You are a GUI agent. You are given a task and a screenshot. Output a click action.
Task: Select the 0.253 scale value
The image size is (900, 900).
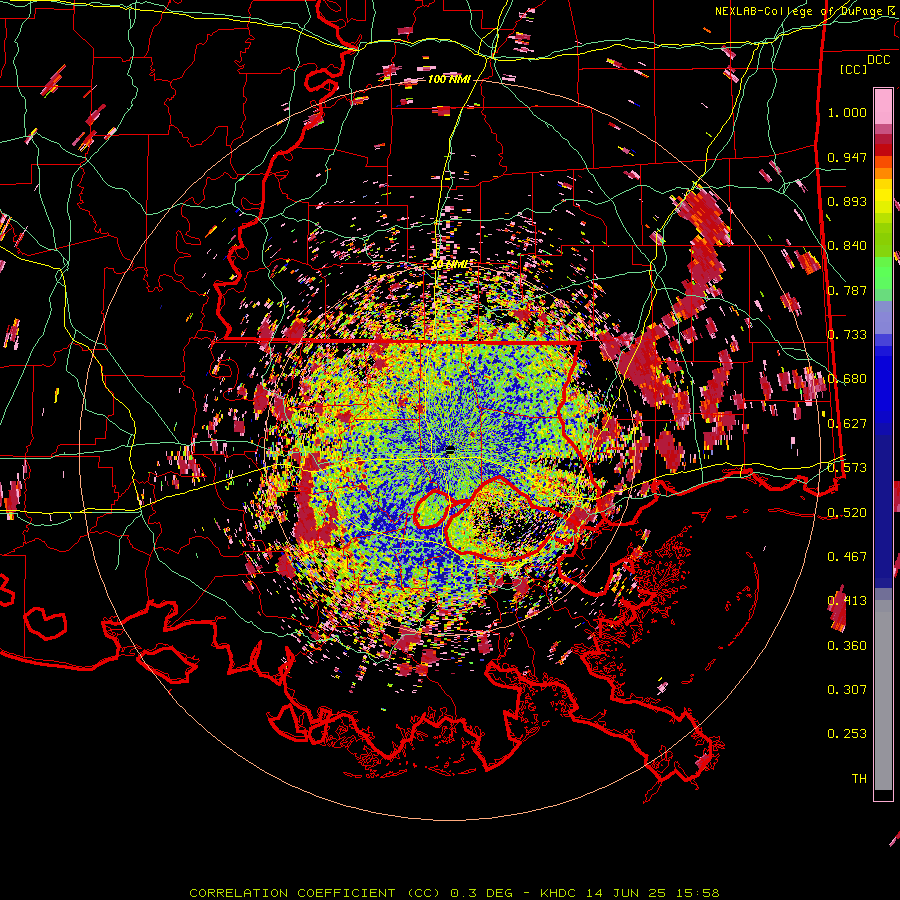(847, 734)
